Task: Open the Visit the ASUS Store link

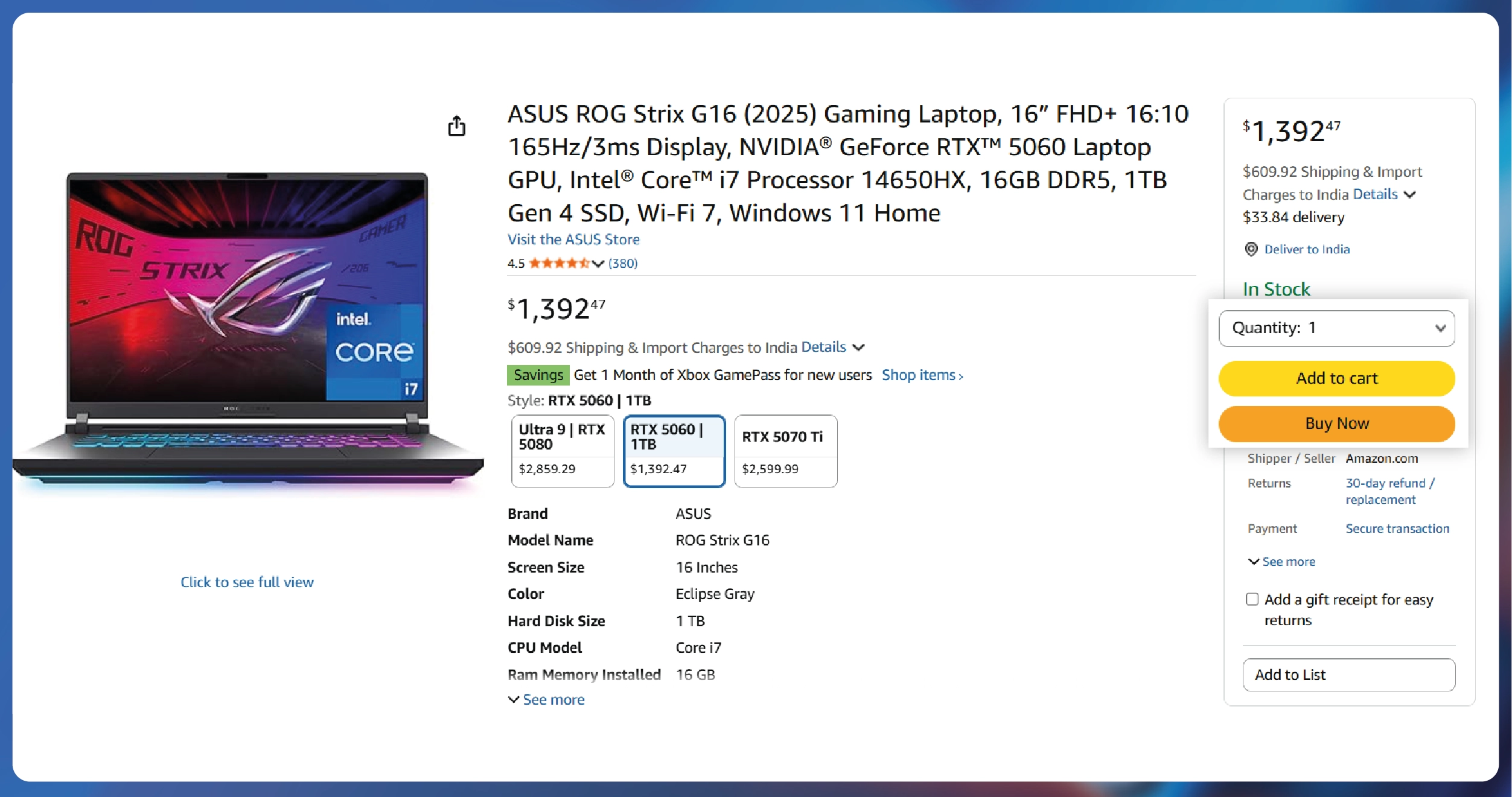Action: click(x=573, y=240)
